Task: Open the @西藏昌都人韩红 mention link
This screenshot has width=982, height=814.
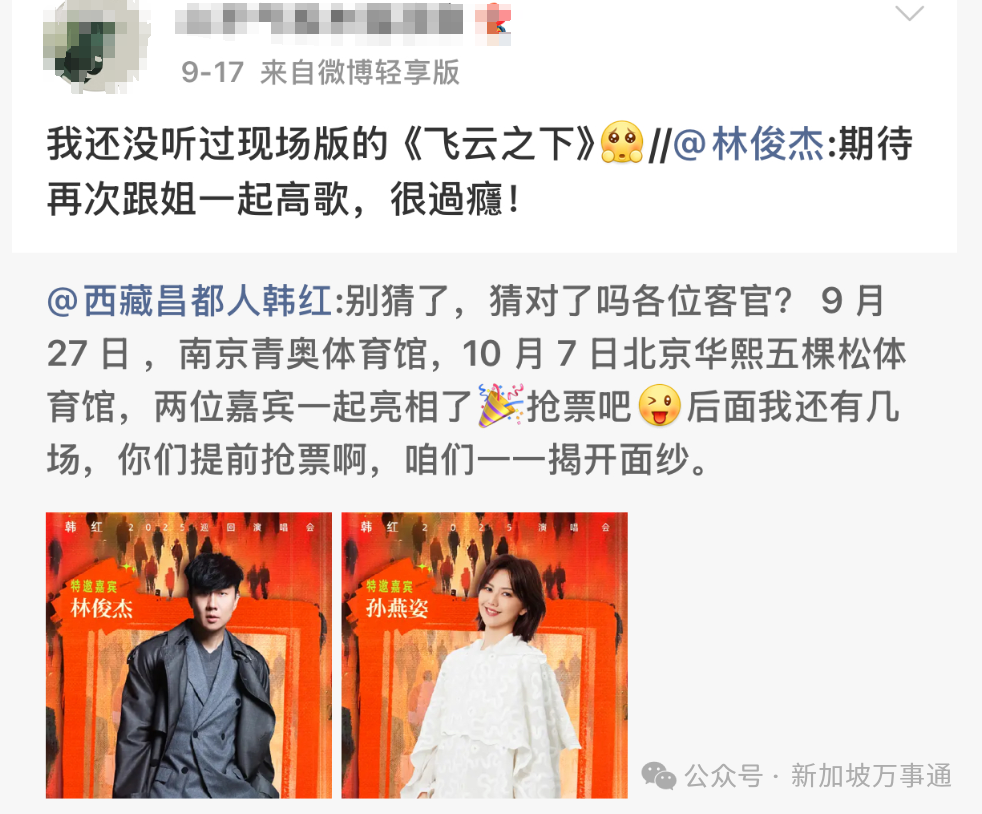Action: (x=189, y=301)
